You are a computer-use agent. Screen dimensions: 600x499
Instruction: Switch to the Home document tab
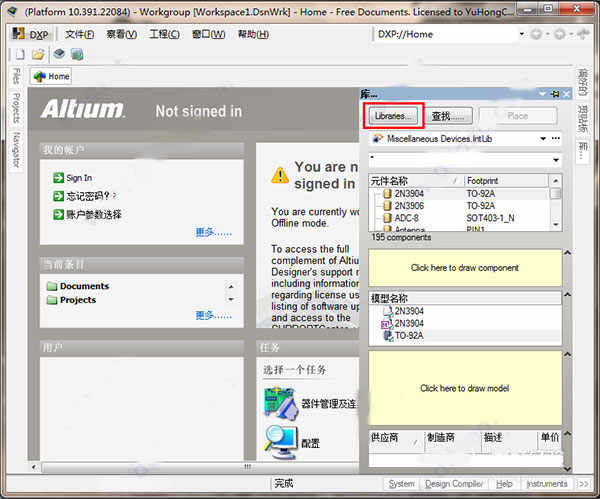[51, 77]
